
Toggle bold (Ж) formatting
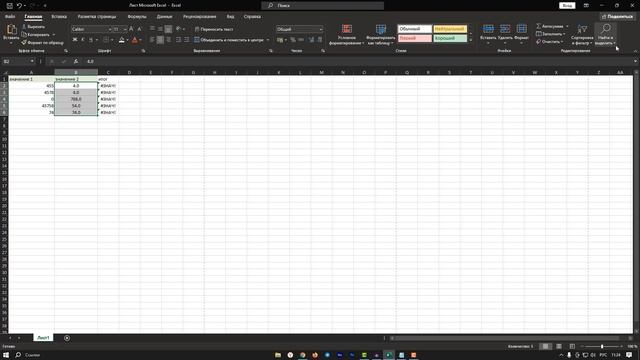[x=75, y=40]
